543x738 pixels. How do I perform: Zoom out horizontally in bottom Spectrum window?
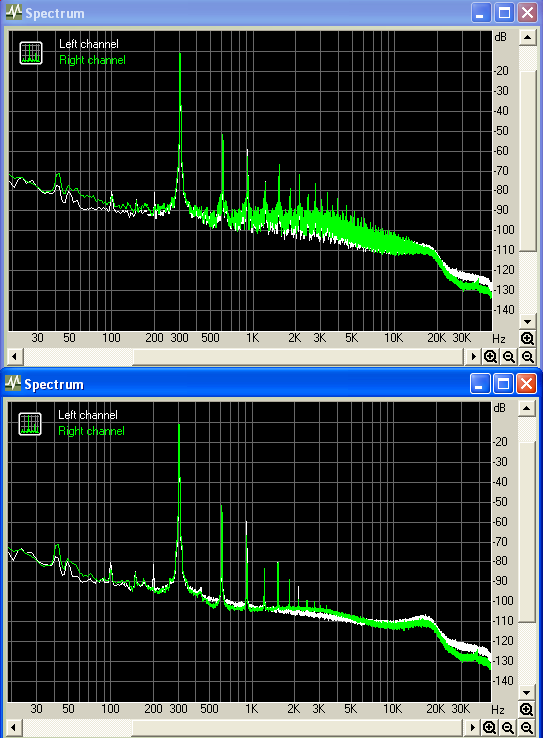pyautogui.click(x=508, y=728)
